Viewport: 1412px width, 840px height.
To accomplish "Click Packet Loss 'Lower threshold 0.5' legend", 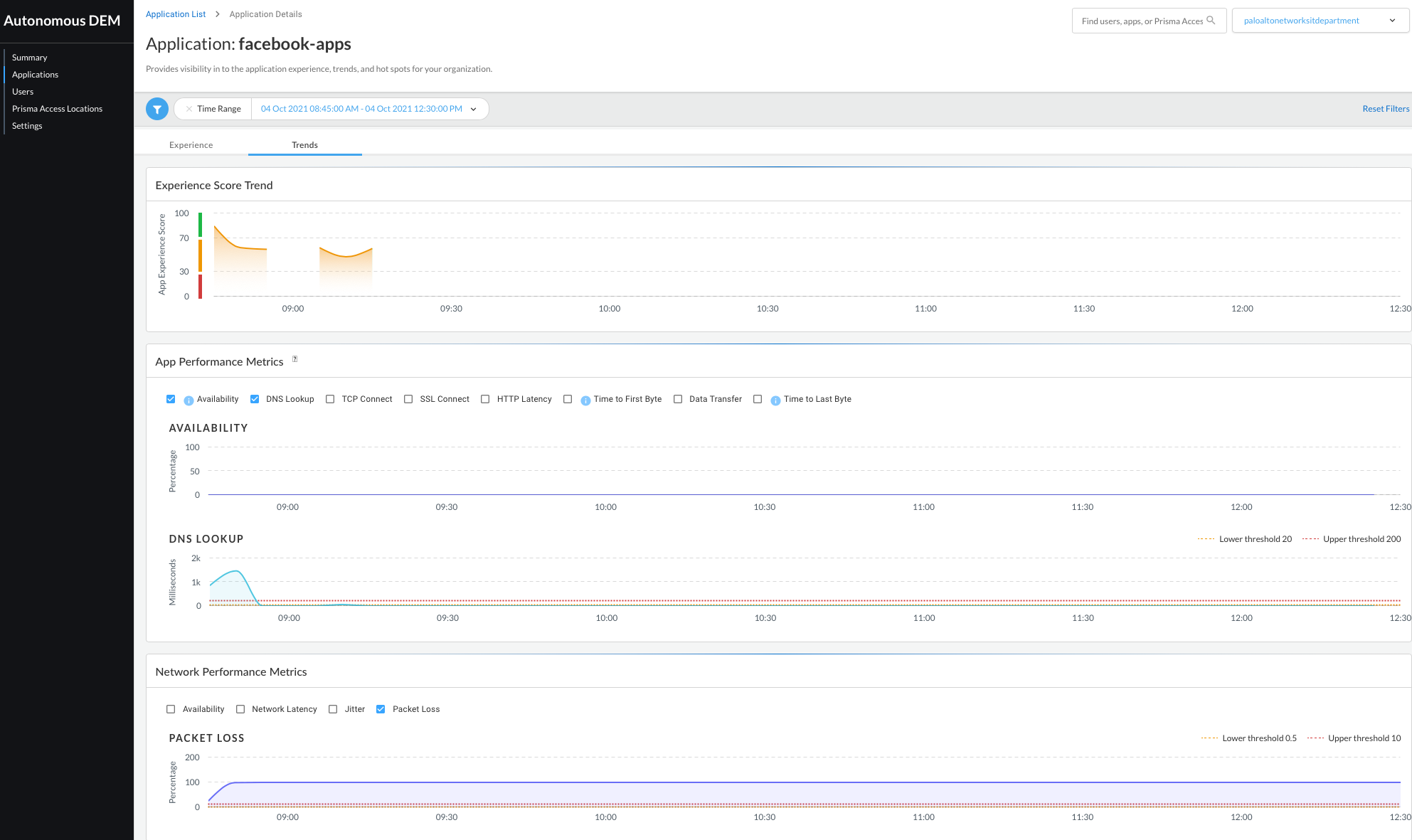I will (x=1249, y=738).
